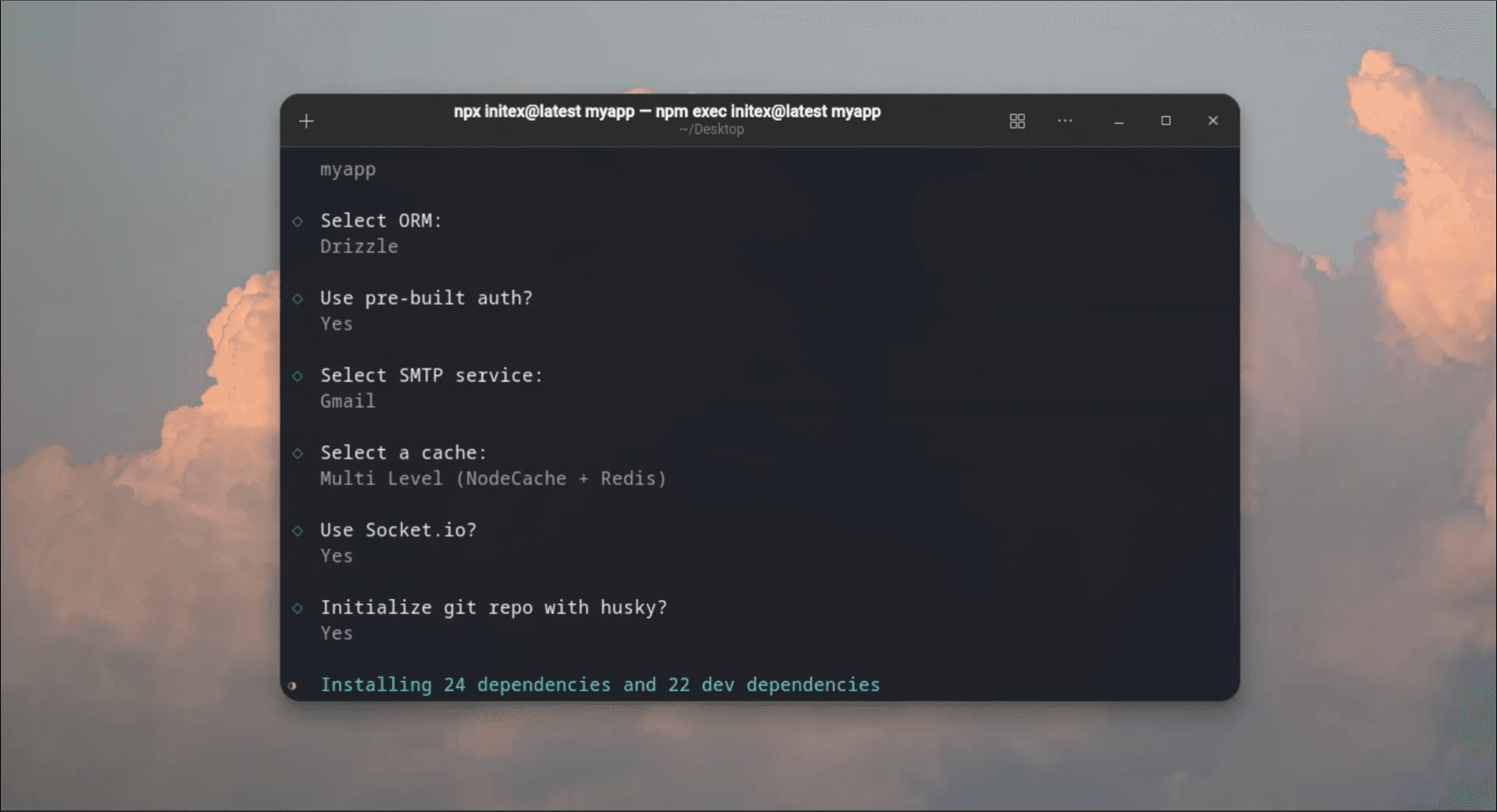
Task: Maximize the terminal window
Action: (x=1166, y=121)
